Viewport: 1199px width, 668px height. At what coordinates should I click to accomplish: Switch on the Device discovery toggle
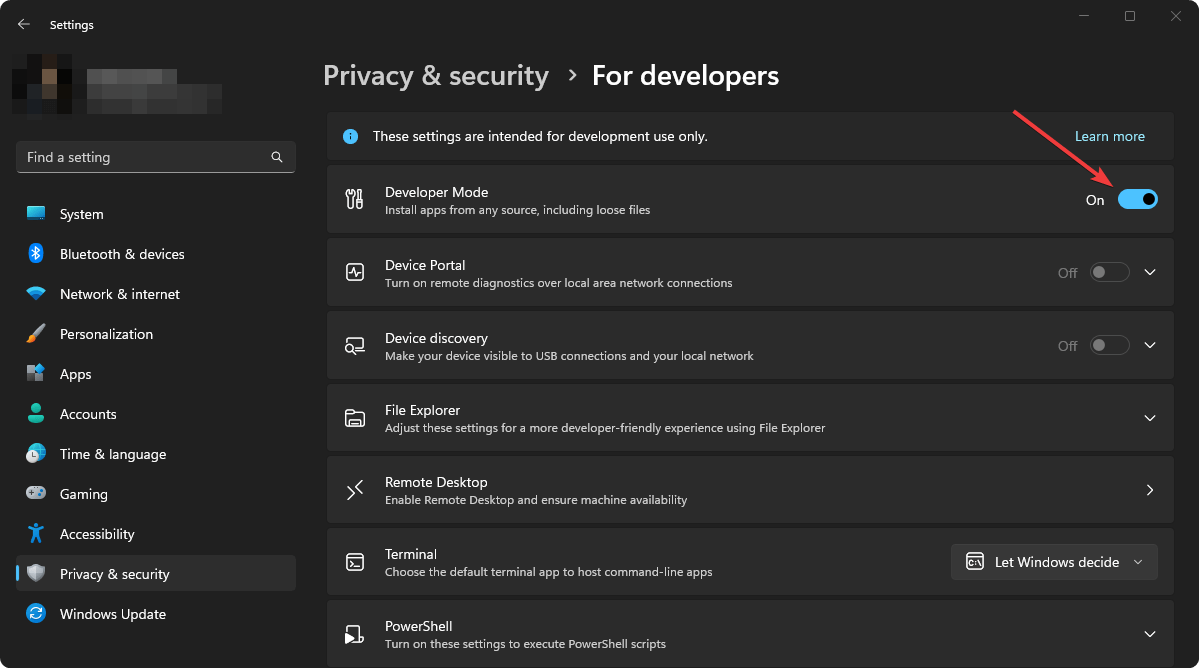point(1109,345)
